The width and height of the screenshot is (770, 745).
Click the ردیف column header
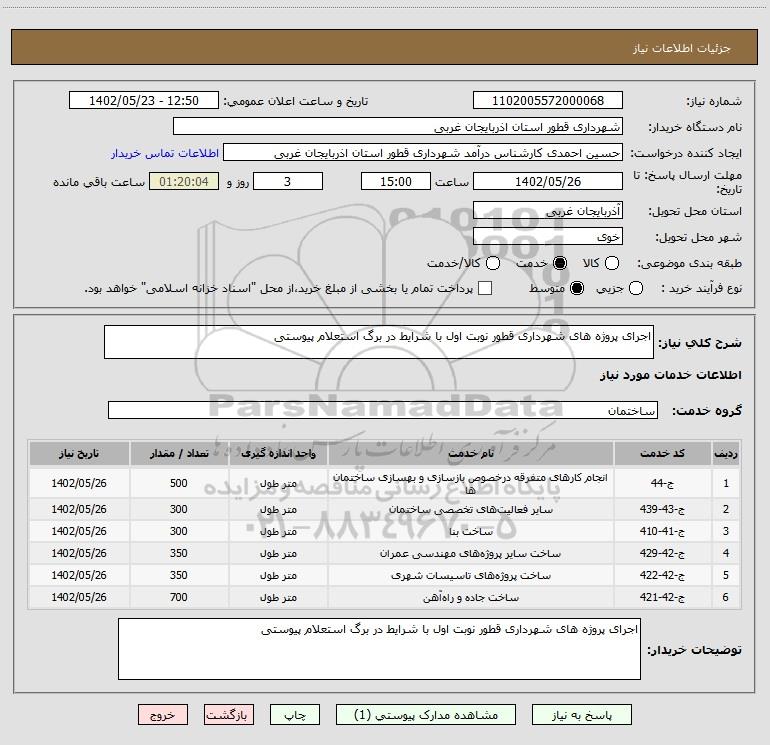point(726,453)
